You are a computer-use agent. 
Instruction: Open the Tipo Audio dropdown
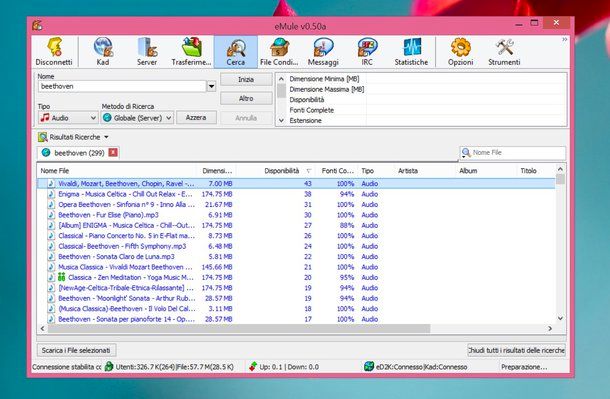pyautogui.click(x=68, y=117)
